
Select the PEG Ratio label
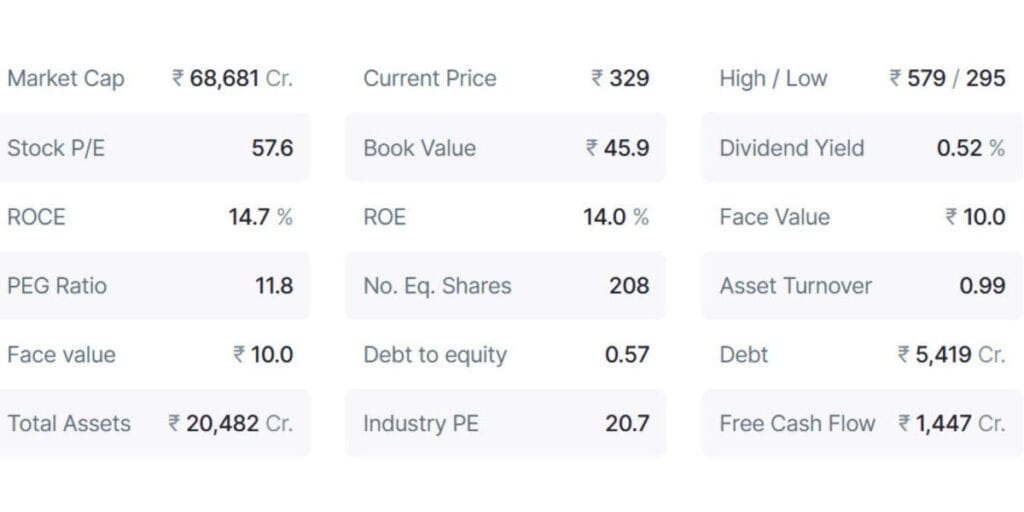tap(57, 286)
